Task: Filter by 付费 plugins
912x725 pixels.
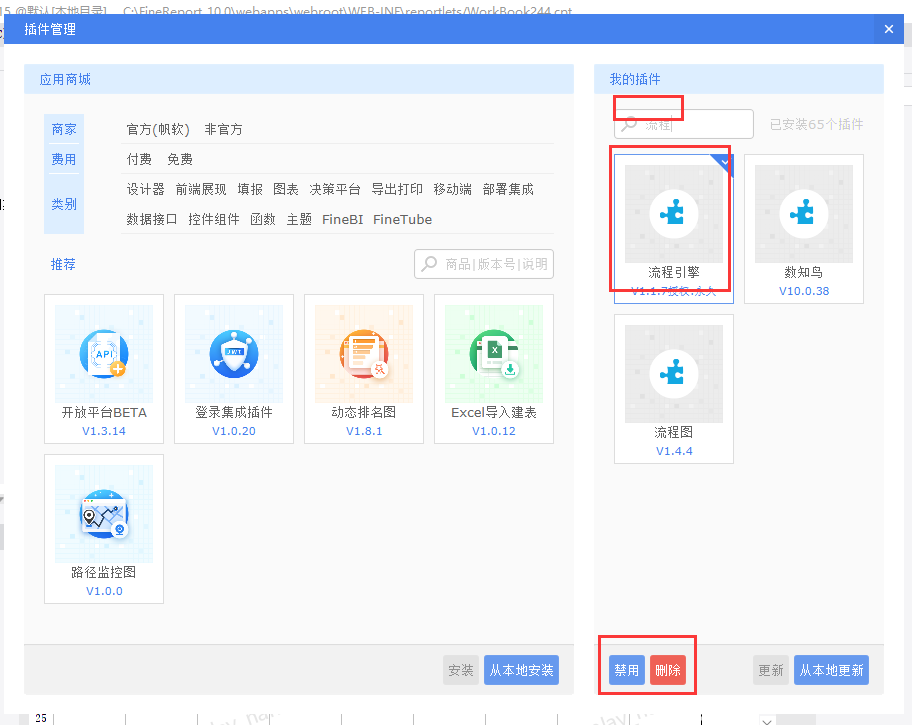Action: pyautogui.click(x=139, y=159)
